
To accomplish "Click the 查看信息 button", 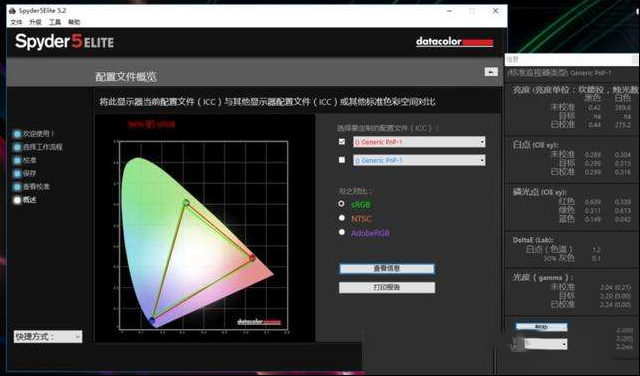I will pyautogui.click(x=387, y=268).
